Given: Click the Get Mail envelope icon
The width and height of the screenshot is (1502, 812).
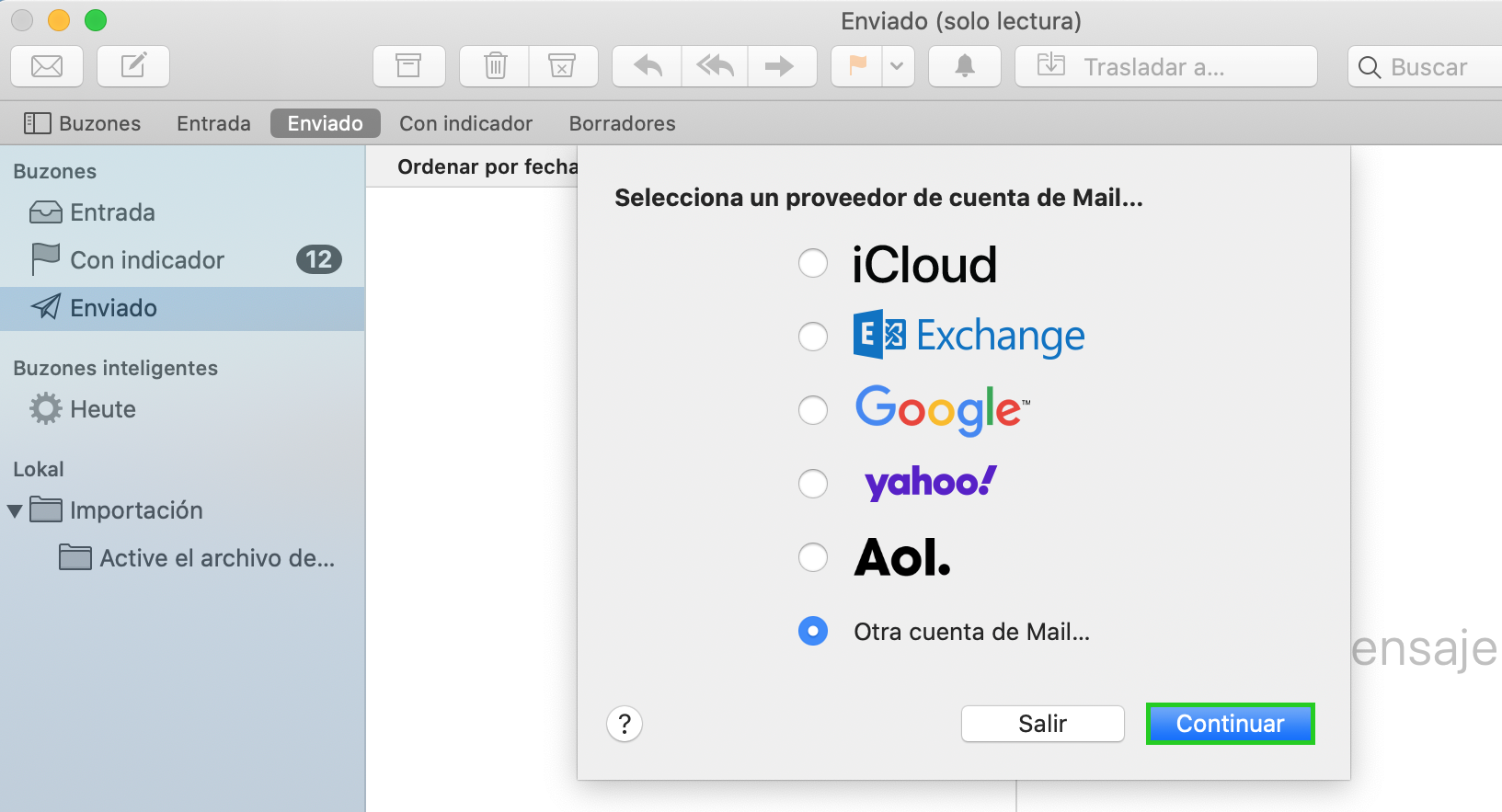Looking at the screenshot, I should pyautogui.click(x=47, y=66).
